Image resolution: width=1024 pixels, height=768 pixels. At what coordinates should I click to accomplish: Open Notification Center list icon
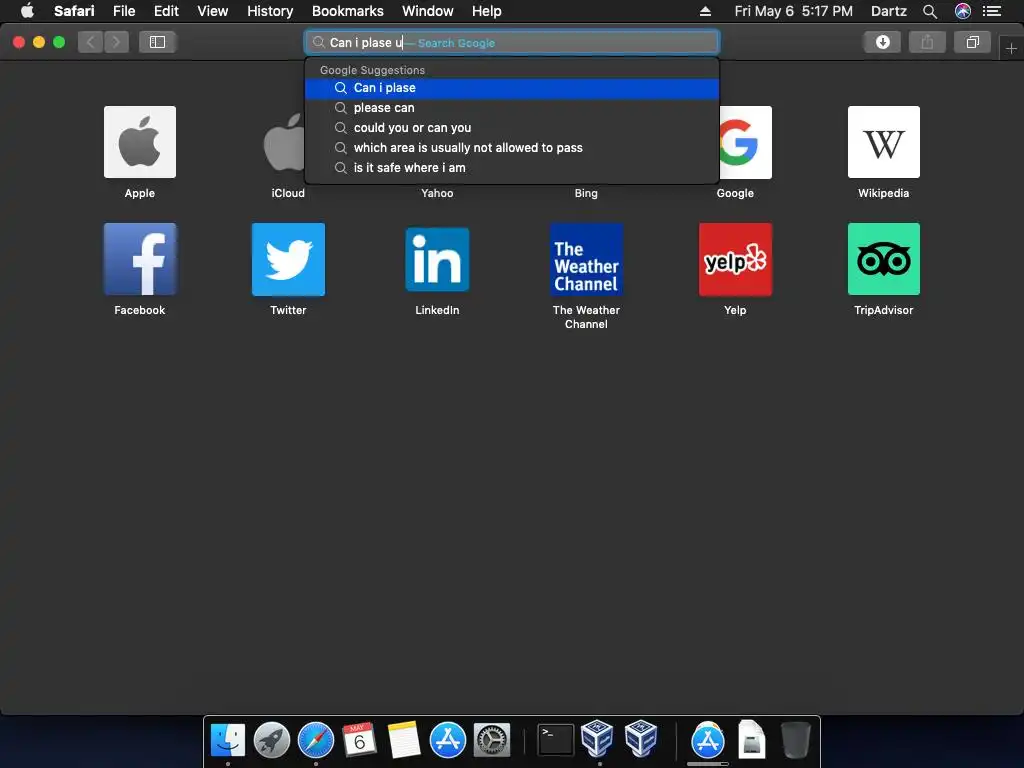[992, 11]
